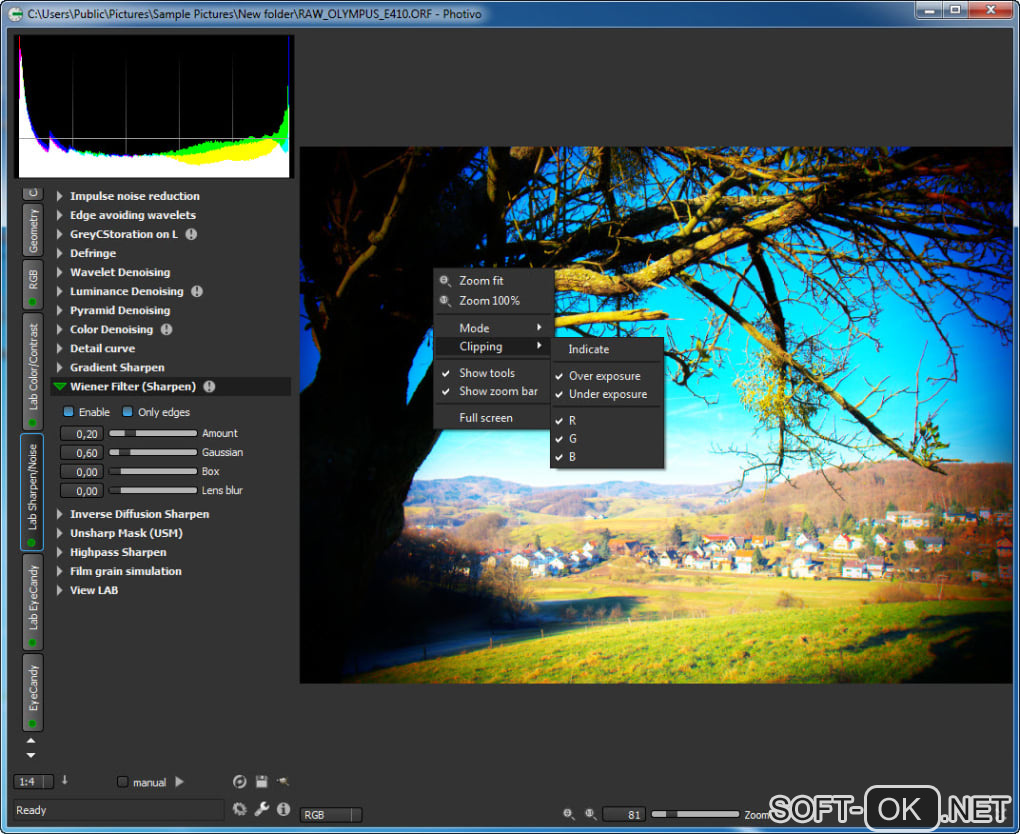Expand Gradient Sharpen section
1020x834 pixels.
click(x=60, y=368)
